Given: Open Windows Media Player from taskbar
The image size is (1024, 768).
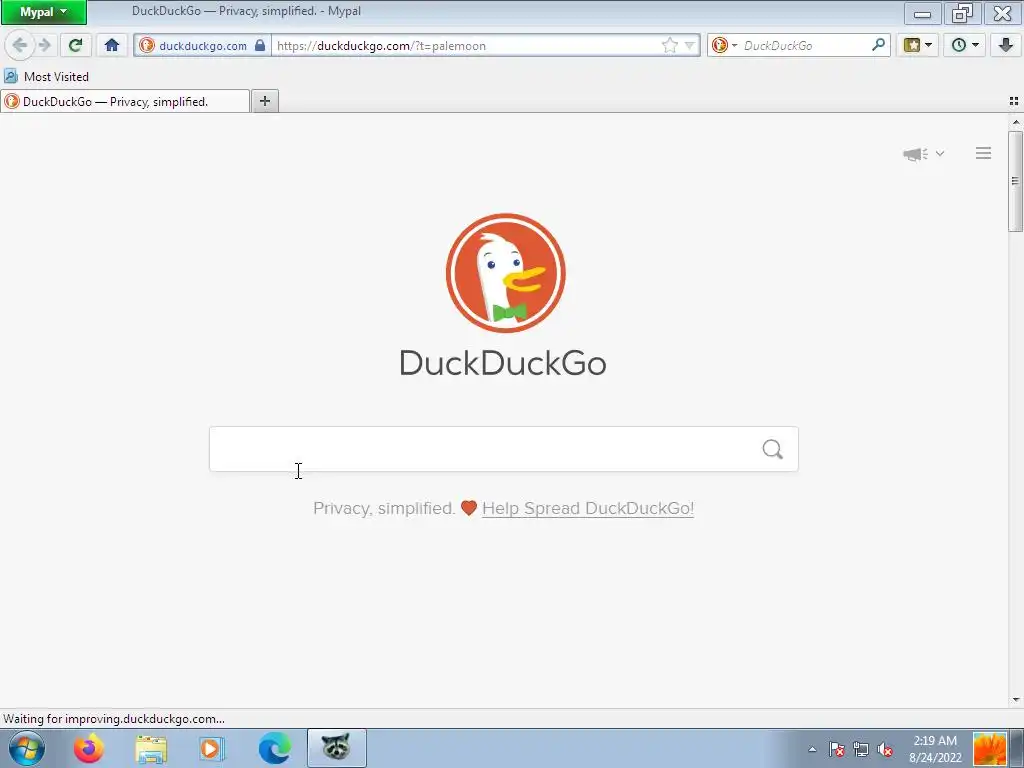Looking at the screenshot, I should [212, 748].
